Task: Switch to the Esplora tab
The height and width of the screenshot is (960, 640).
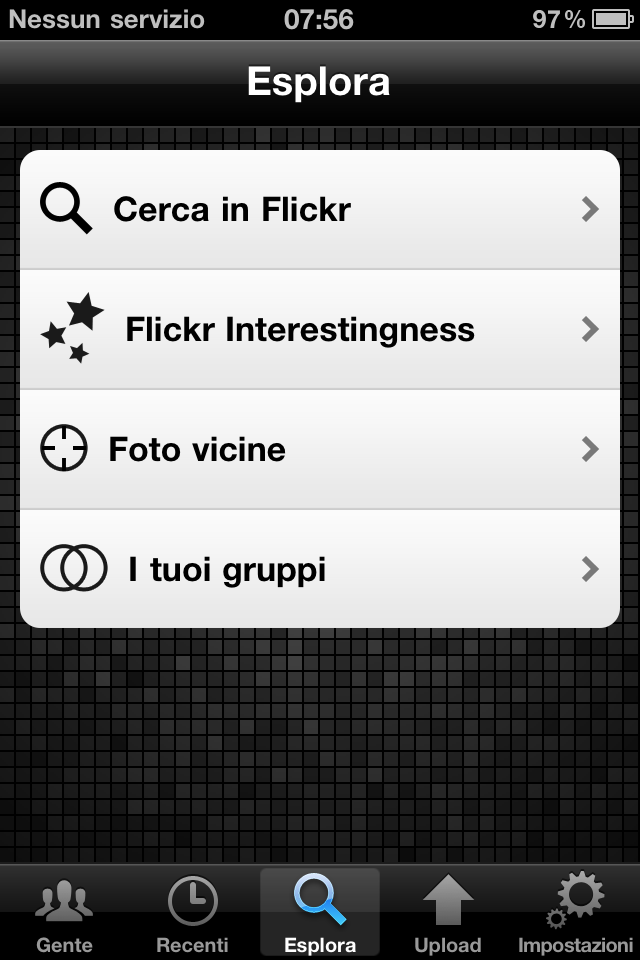Action: tap(320, 912)
